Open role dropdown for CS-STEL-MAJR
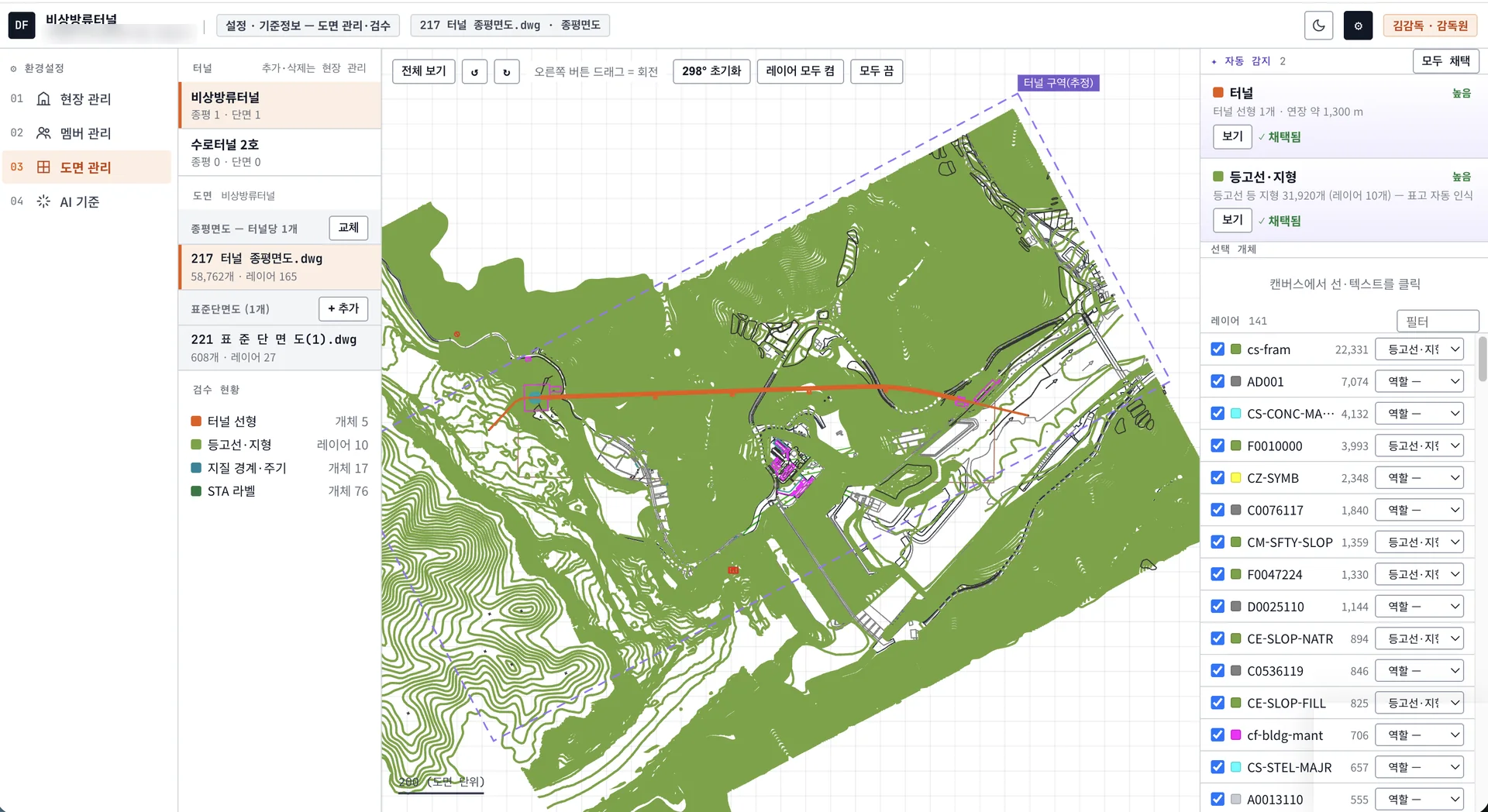Image resolution: width=1488 pixels, height=812 pixels. pyautogui.click(x=1420, y=767)
